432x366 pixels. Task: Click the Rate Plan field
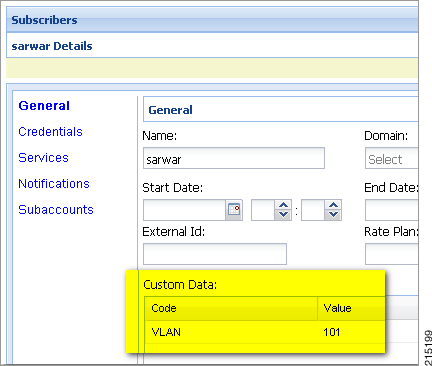(392, 254)
